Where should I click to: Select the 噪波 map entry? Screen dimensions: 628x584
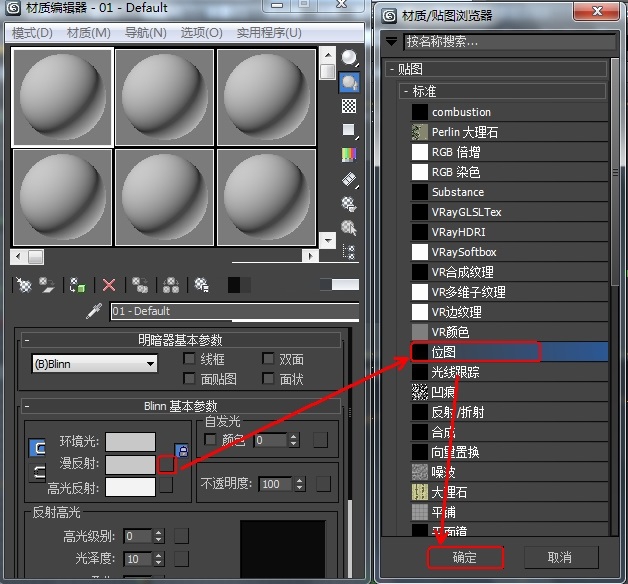point(509,472)
